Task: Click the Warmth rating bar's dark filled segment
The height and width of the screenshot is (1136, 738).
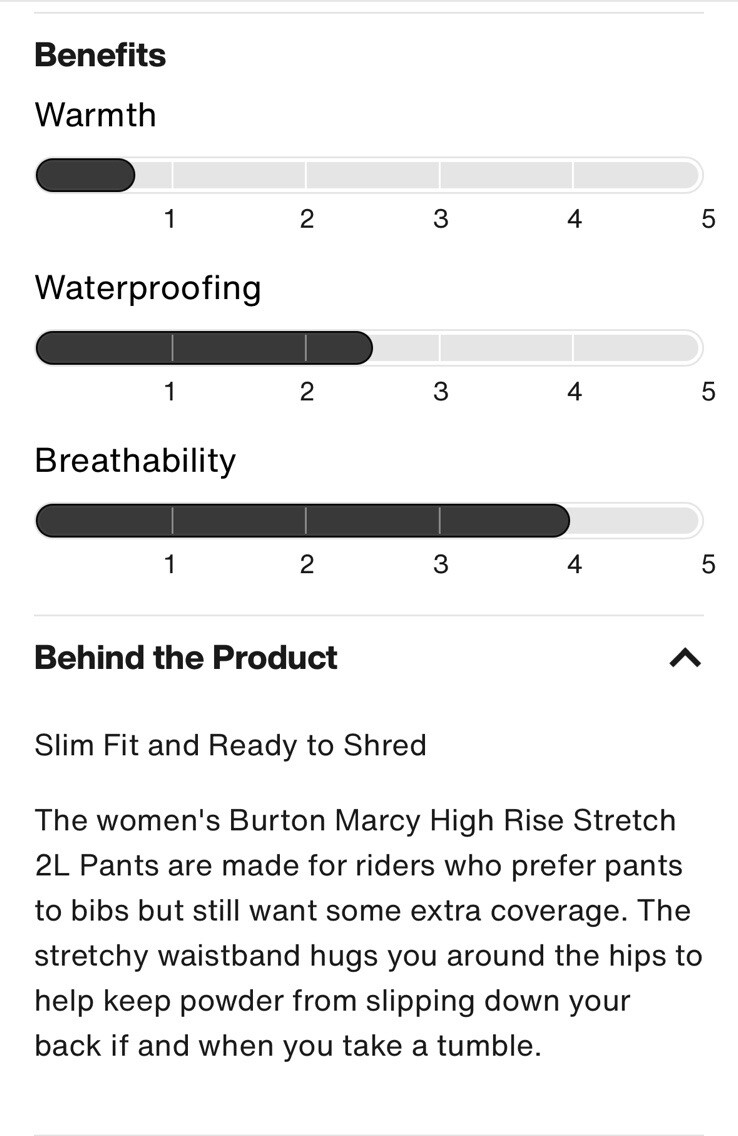Action: tap(85, 175)
